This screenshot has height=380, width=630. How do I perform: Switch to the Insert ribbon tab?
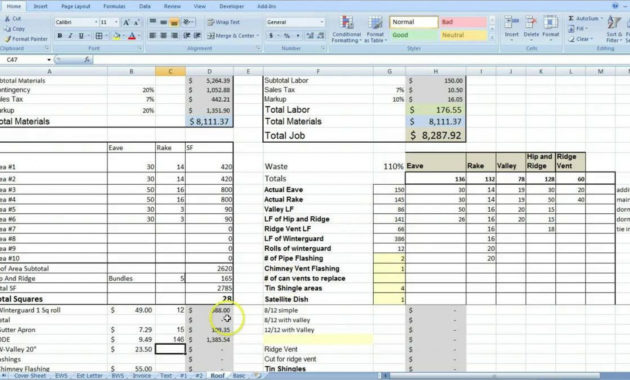click(40, 6)
